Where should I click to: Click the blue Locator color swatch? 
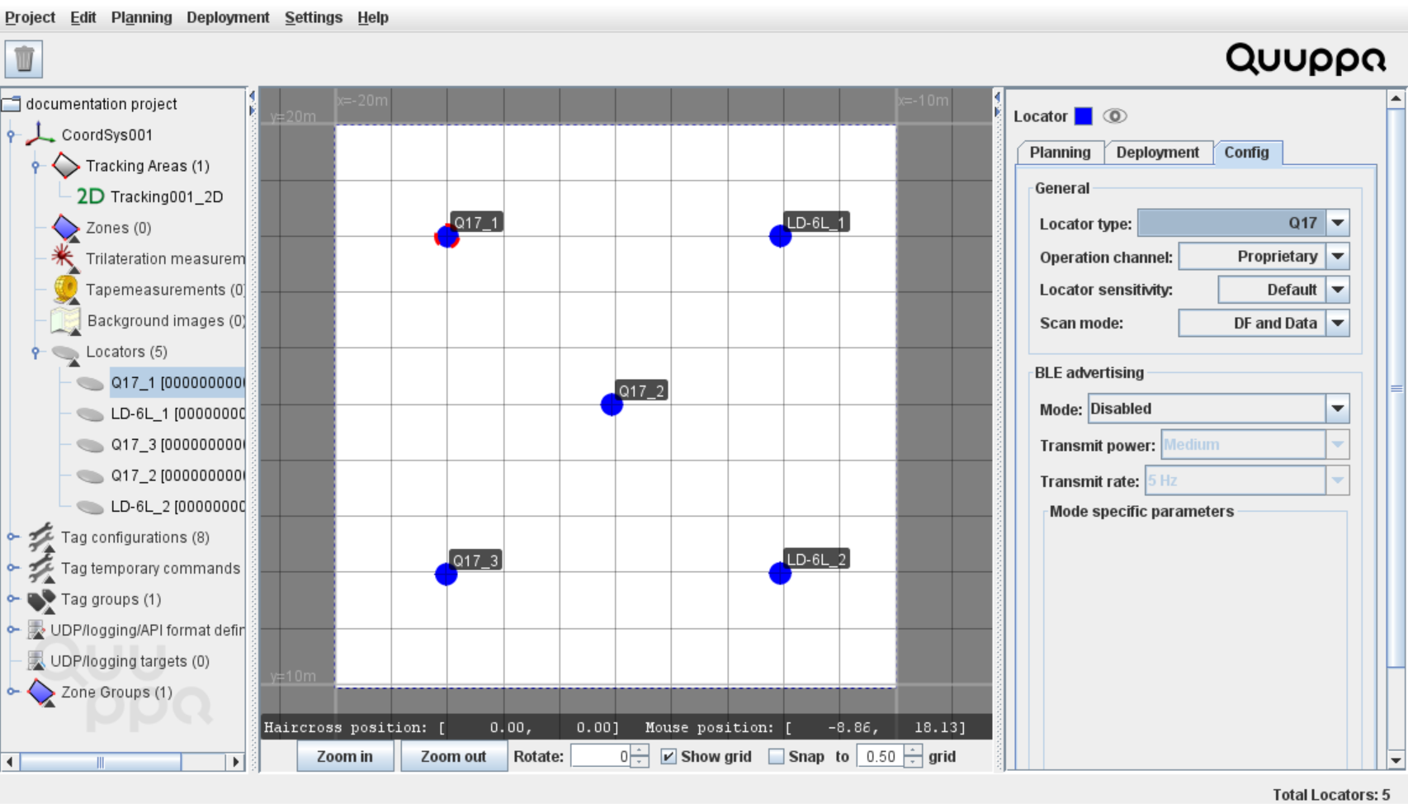click(x=1083, y=116)
